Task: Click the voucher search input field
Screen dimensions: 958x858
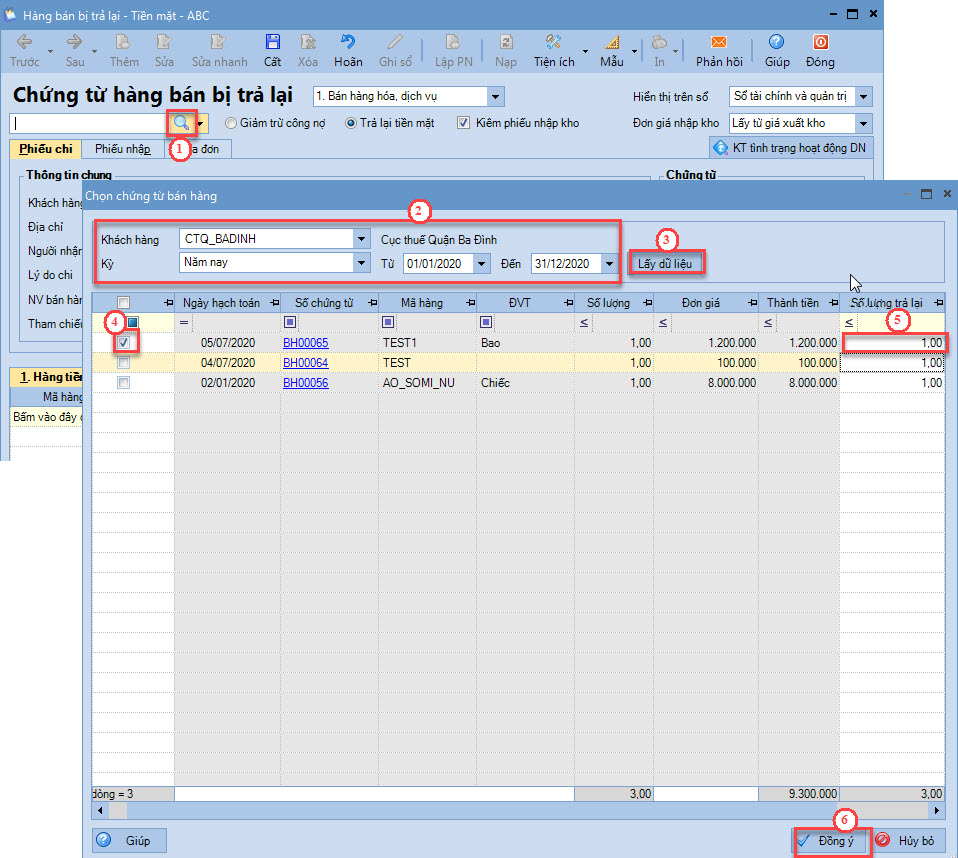Action: 89,123
